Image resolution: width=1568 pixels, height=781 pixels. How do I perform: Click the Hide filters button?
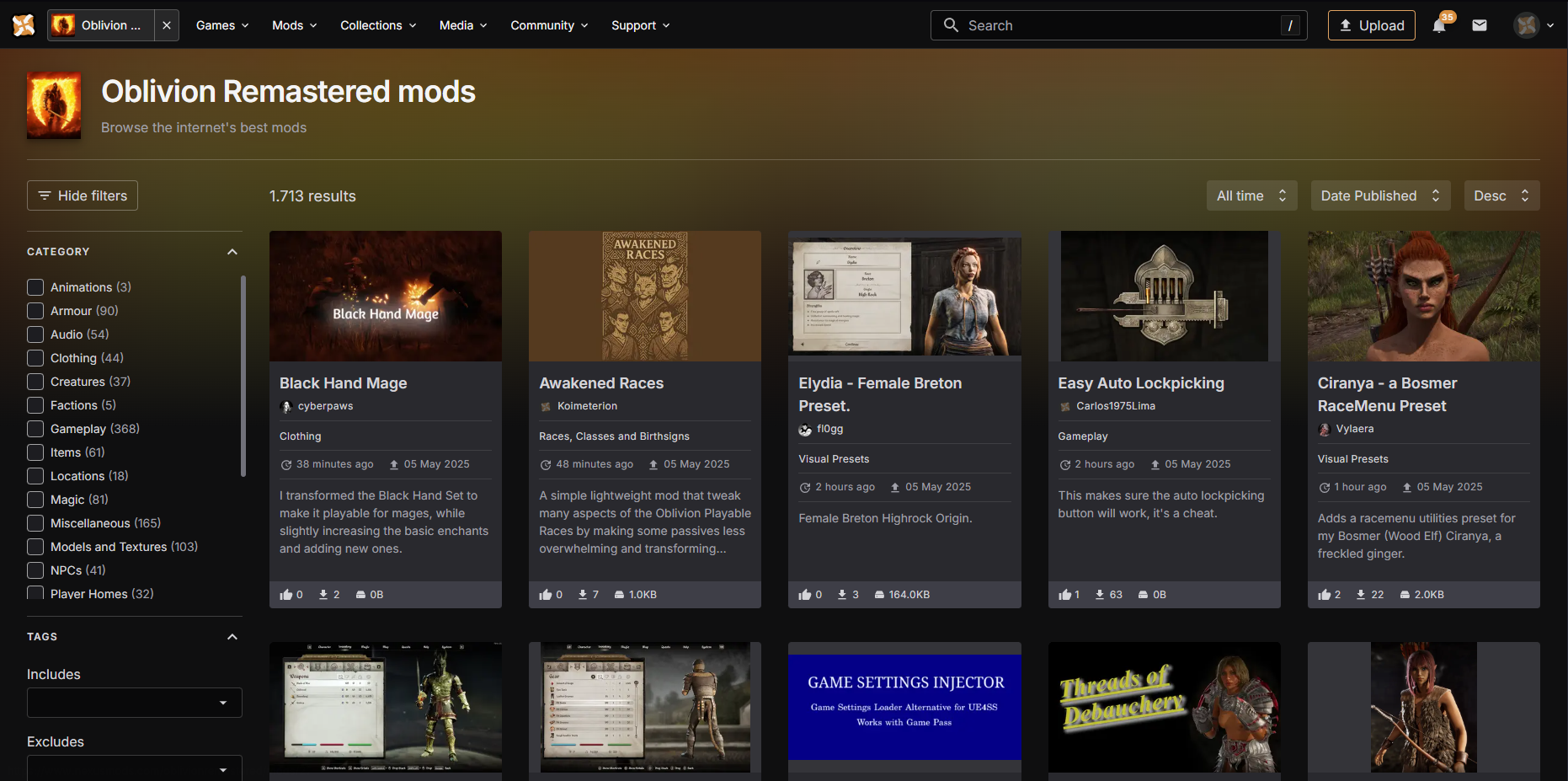click(x=83, y=195)
